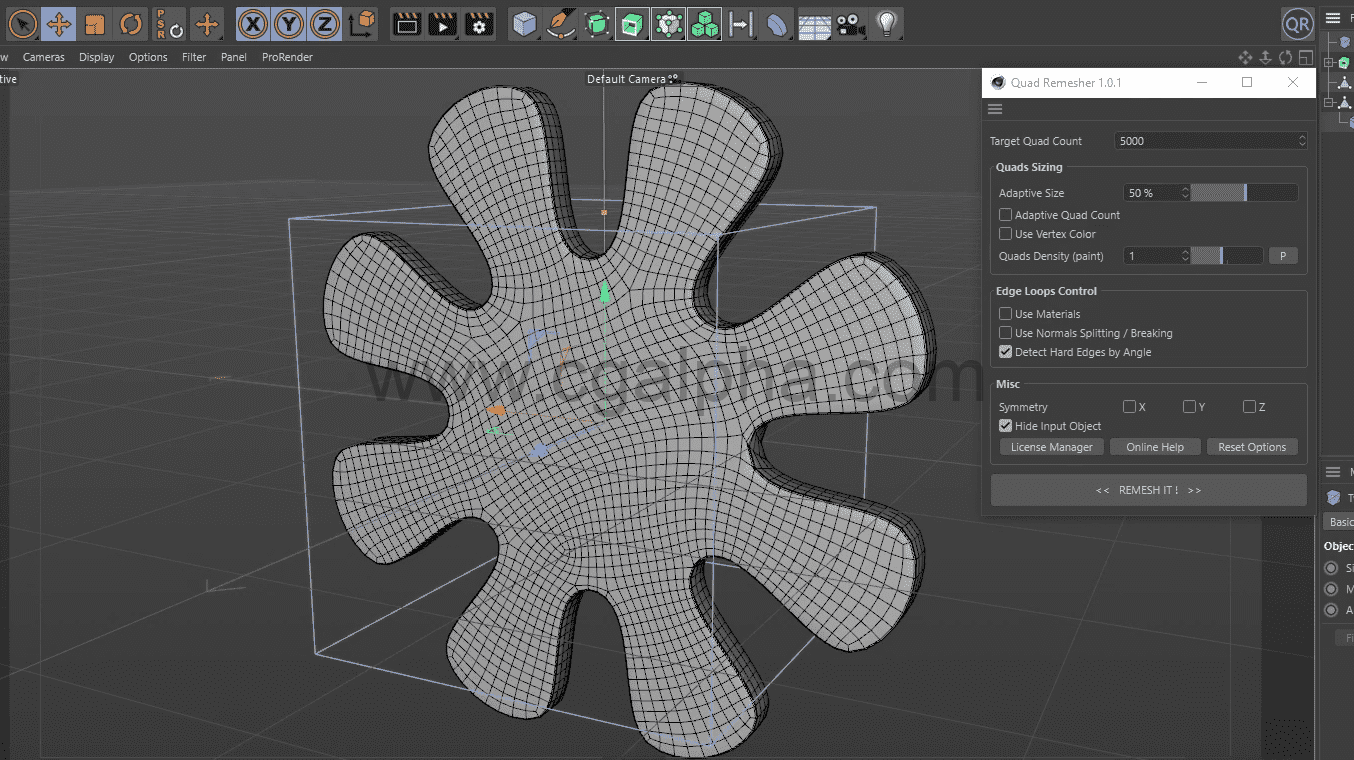Image resolution: width=1354 pixels, height=760 pixels.
Task: Open the Quad Remesher hamburger menu
Action: (x=995, y=108)
